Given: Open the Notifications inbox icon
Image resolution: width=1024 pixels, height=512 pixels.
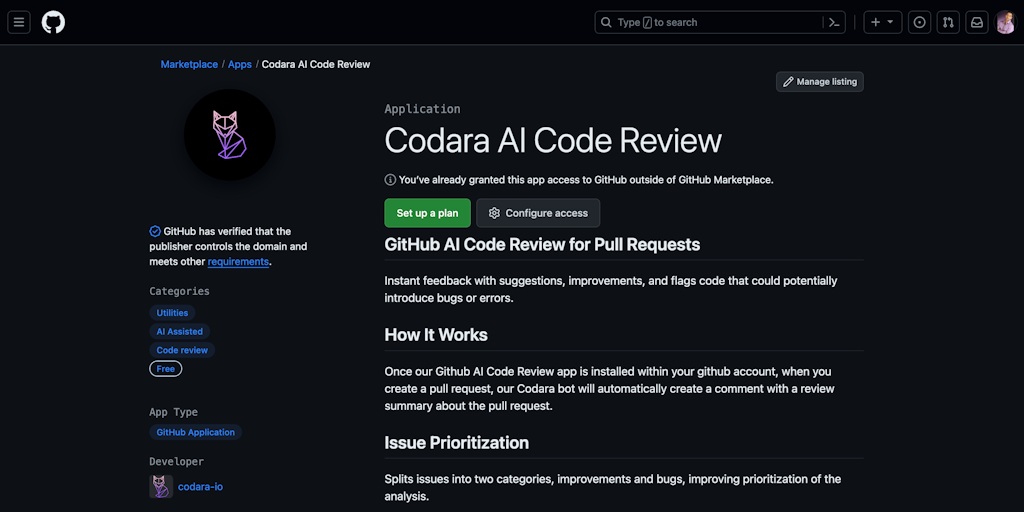Looking at the screenshot, I should 977,22.
